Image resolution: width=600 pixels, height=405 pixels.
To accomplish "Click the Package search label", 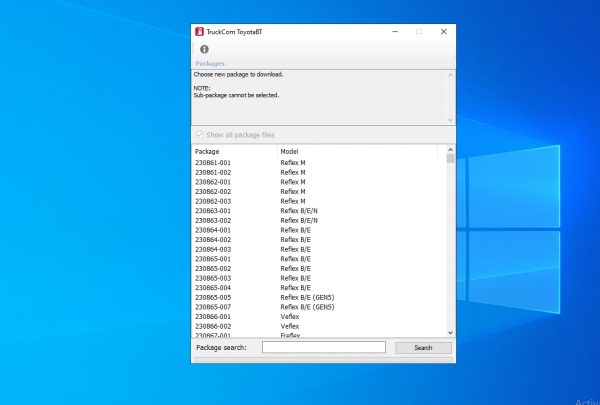I will [221, 348].
